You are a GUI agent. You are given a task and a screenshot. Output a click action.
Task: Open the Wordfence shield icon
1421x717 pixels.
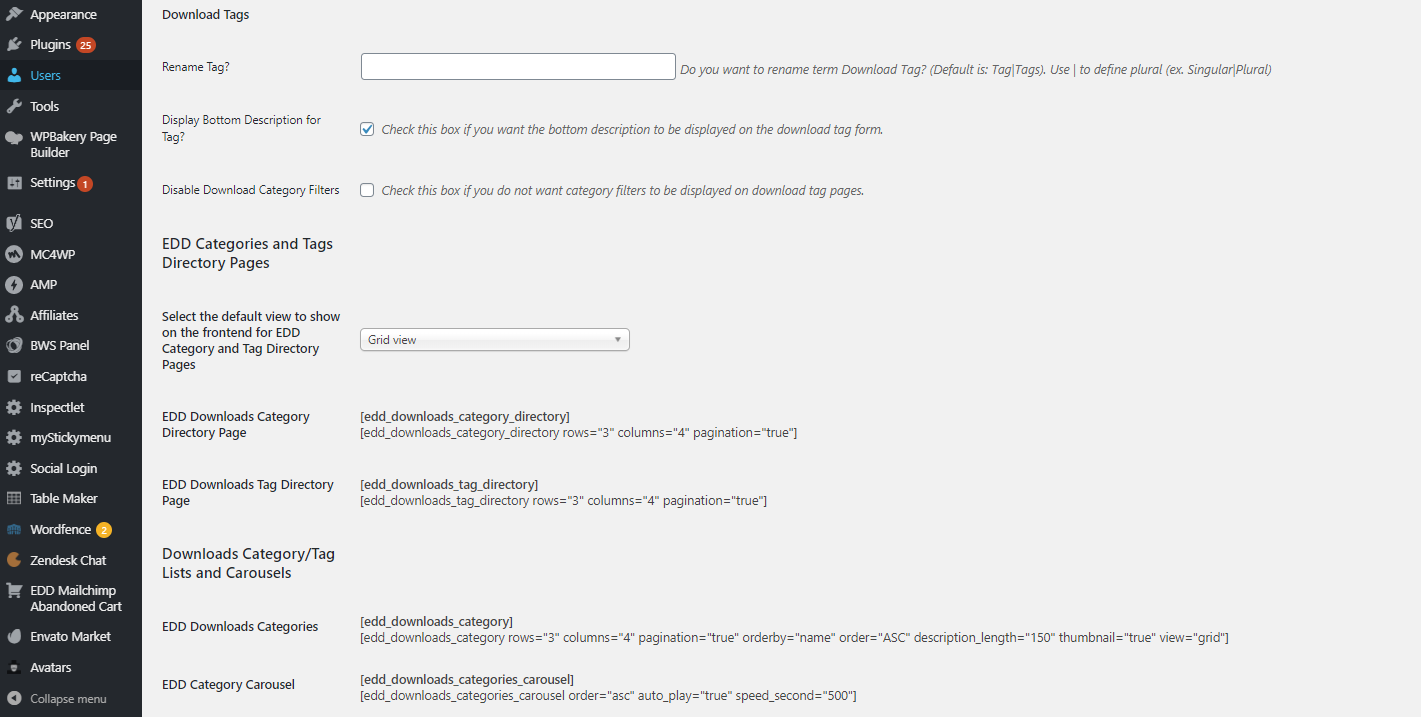(14, 530)
